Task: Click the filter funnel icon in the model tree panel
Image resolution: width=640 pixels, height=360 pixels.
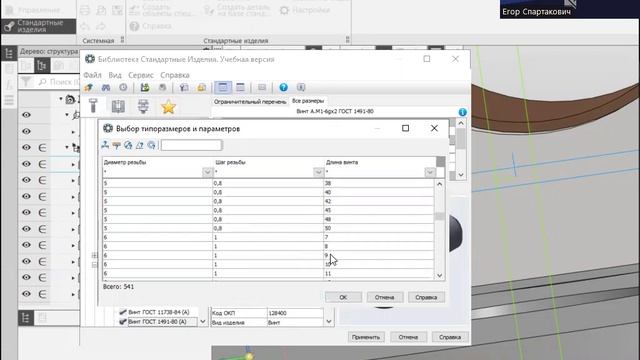Action: point(25,82)
